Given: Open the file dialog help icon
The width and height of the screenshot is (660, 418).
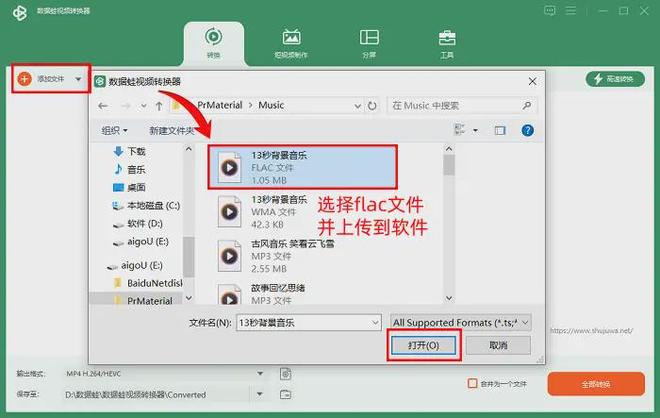Looking at the screenshot, I should [527, 130].
